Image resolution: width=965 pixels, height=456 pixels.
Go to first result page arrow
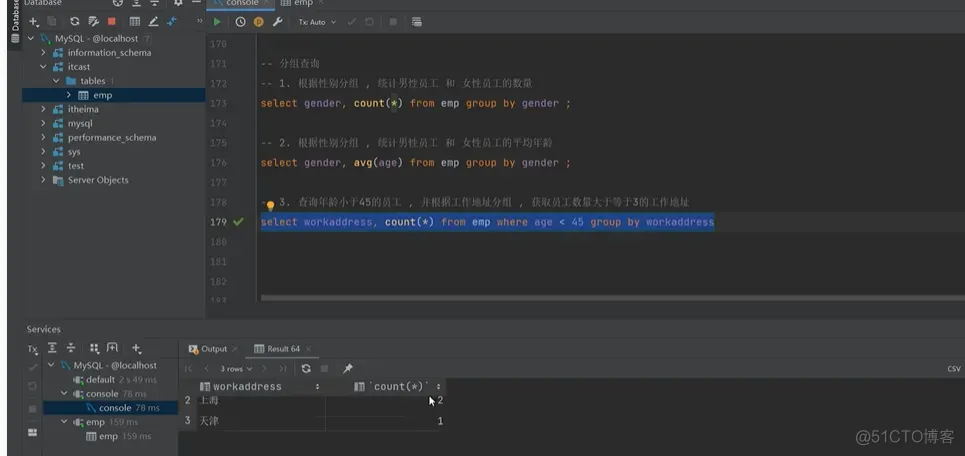188,369
